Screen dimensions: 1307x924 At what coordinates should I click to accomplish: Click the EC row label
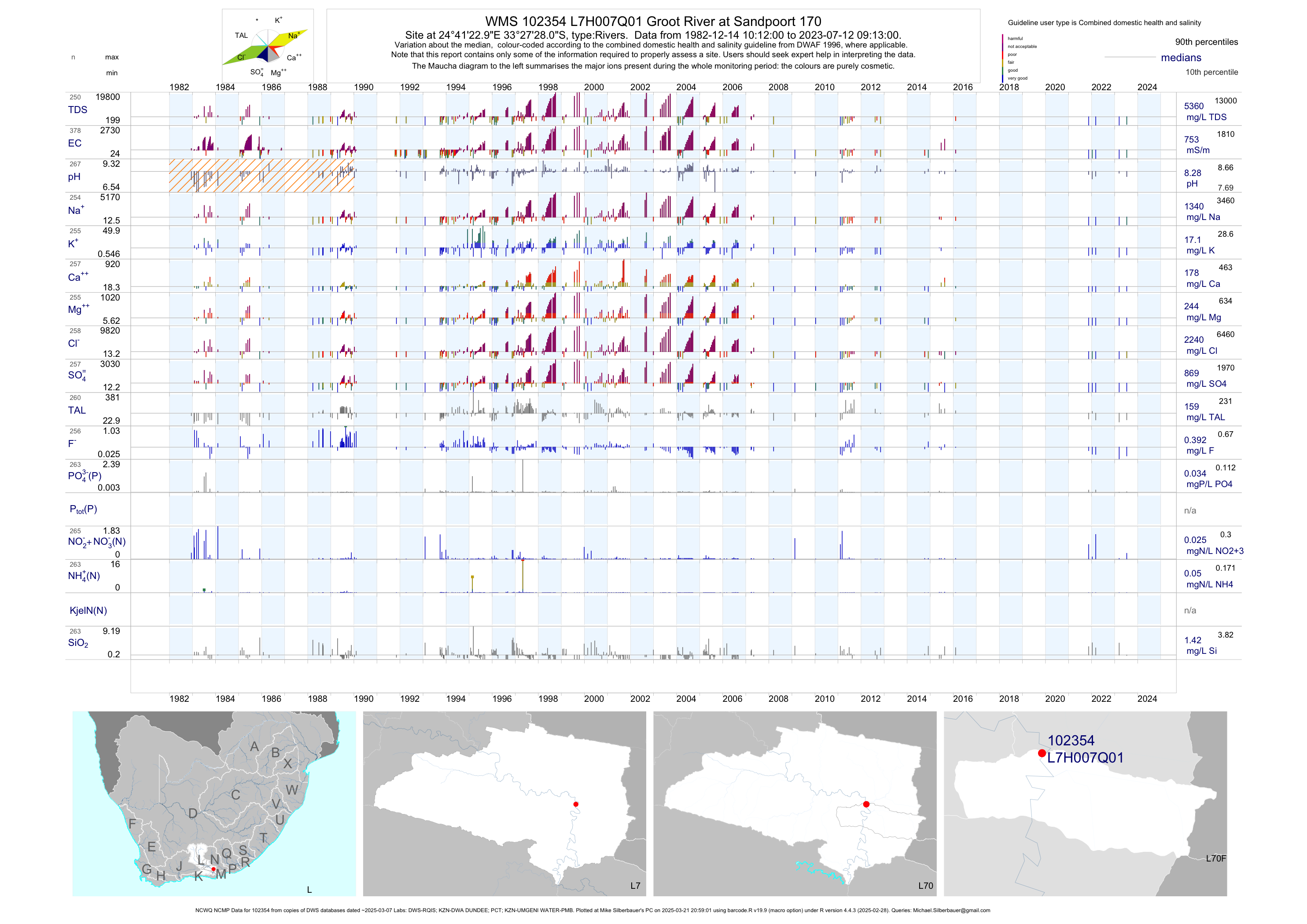74,143
